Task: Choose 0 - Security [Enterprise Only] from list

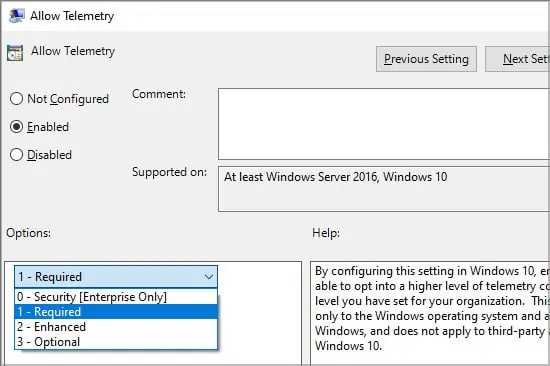Action: point(116,297)
